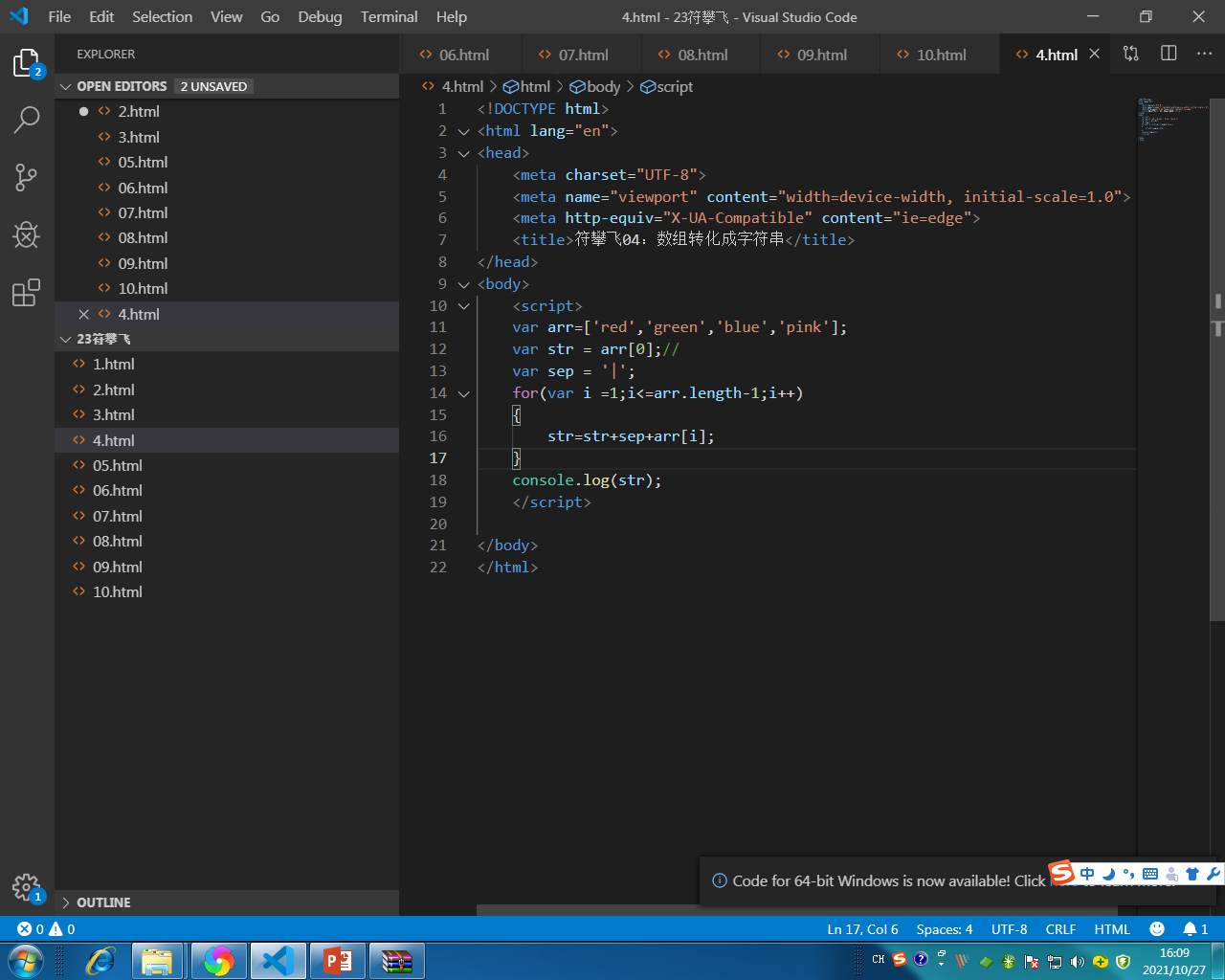
Task: Open Windows Start menu
Action: pos(25,961)
